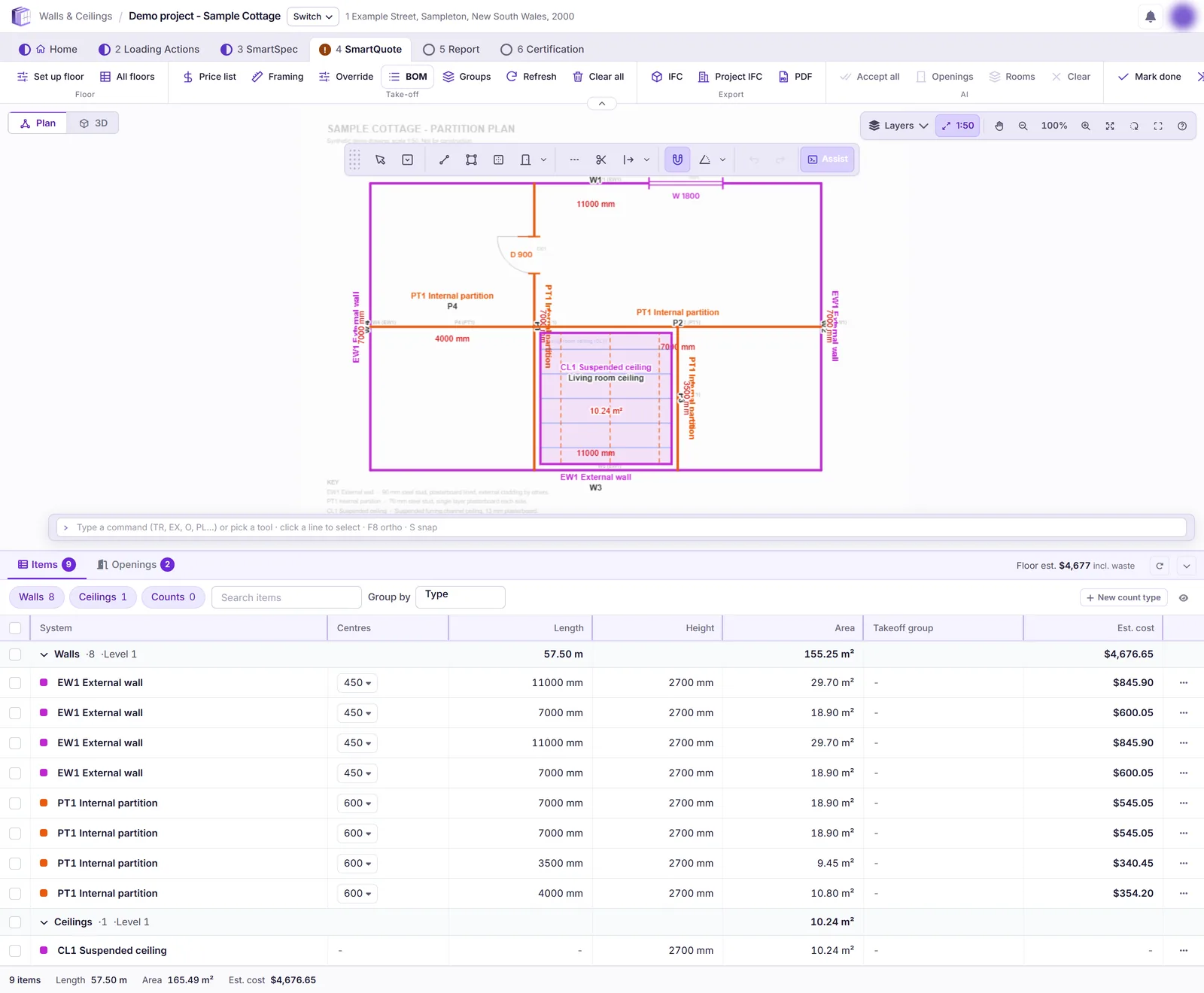Open the canvas help icon
The height and width of the screenshot is (993, 1204).
click(x=1182, y=126)
